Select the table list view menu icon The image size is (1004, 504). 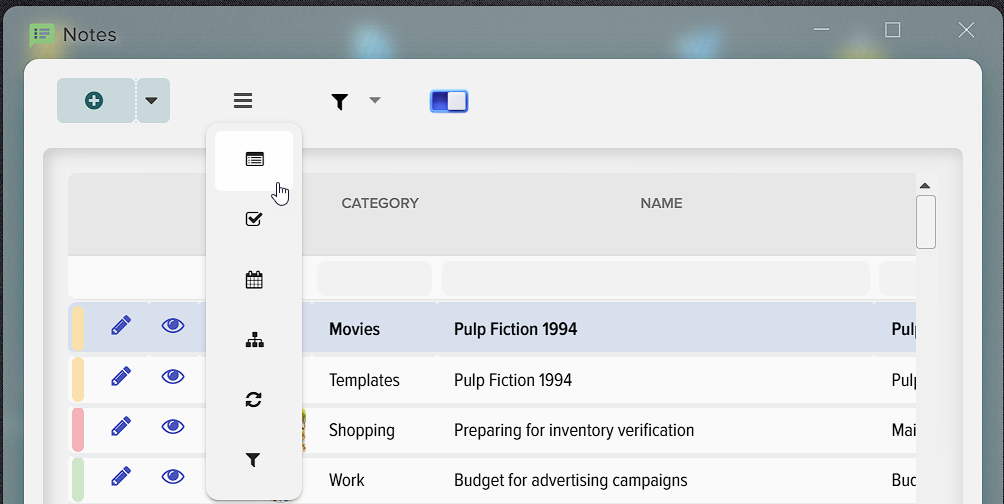coord(254,160)
